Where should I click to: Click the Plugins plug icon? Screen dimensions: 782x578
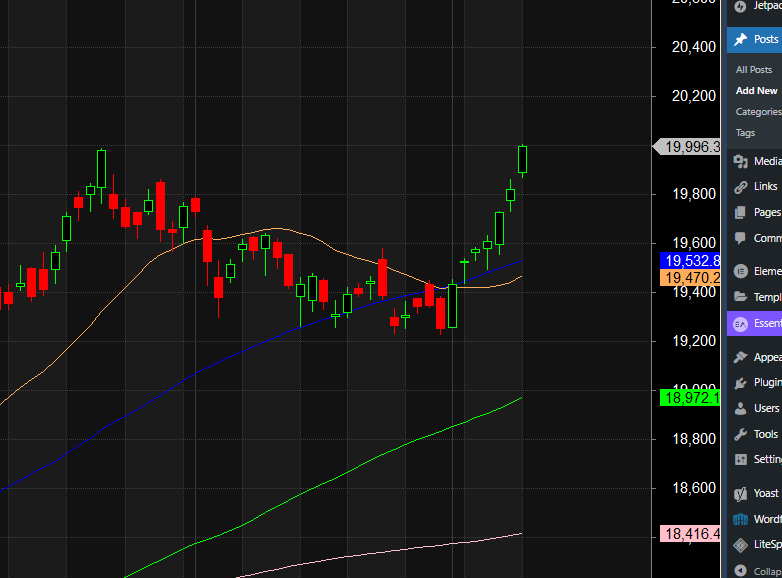tap(741, 383)
